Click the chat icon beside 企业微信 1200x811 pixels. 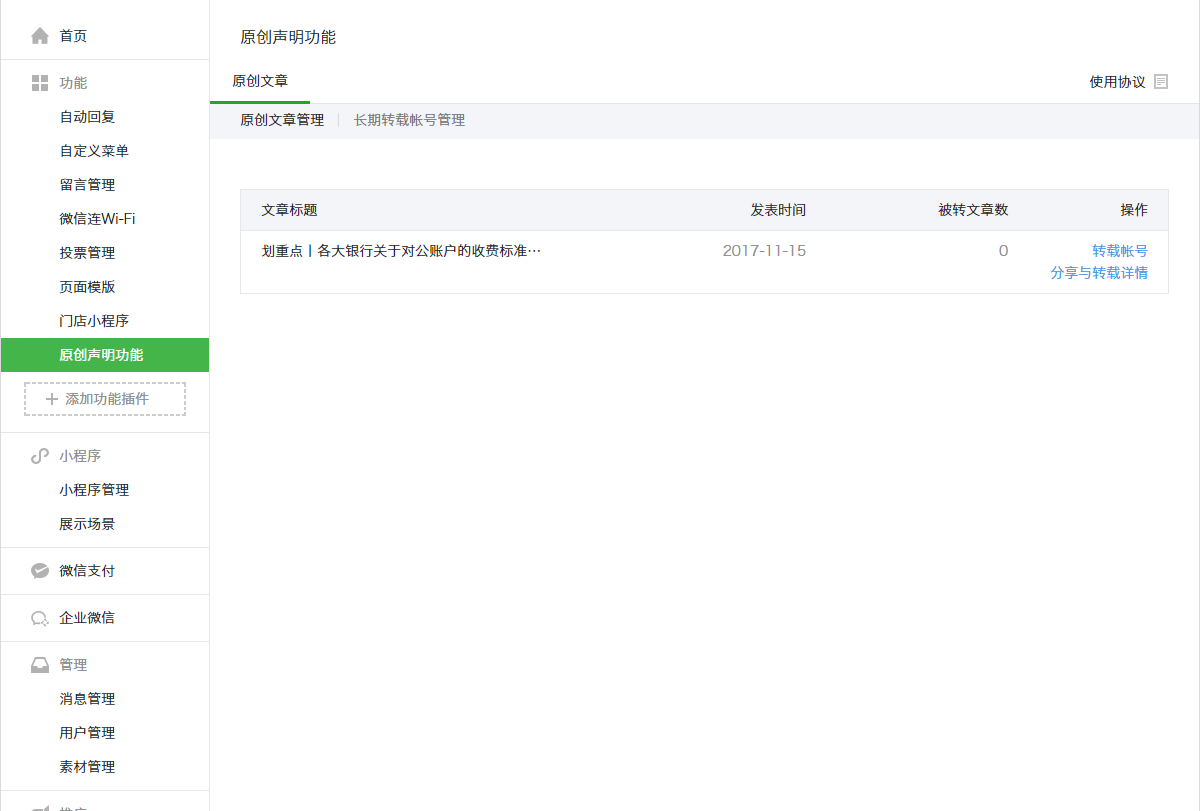click(x=40, y=618)
